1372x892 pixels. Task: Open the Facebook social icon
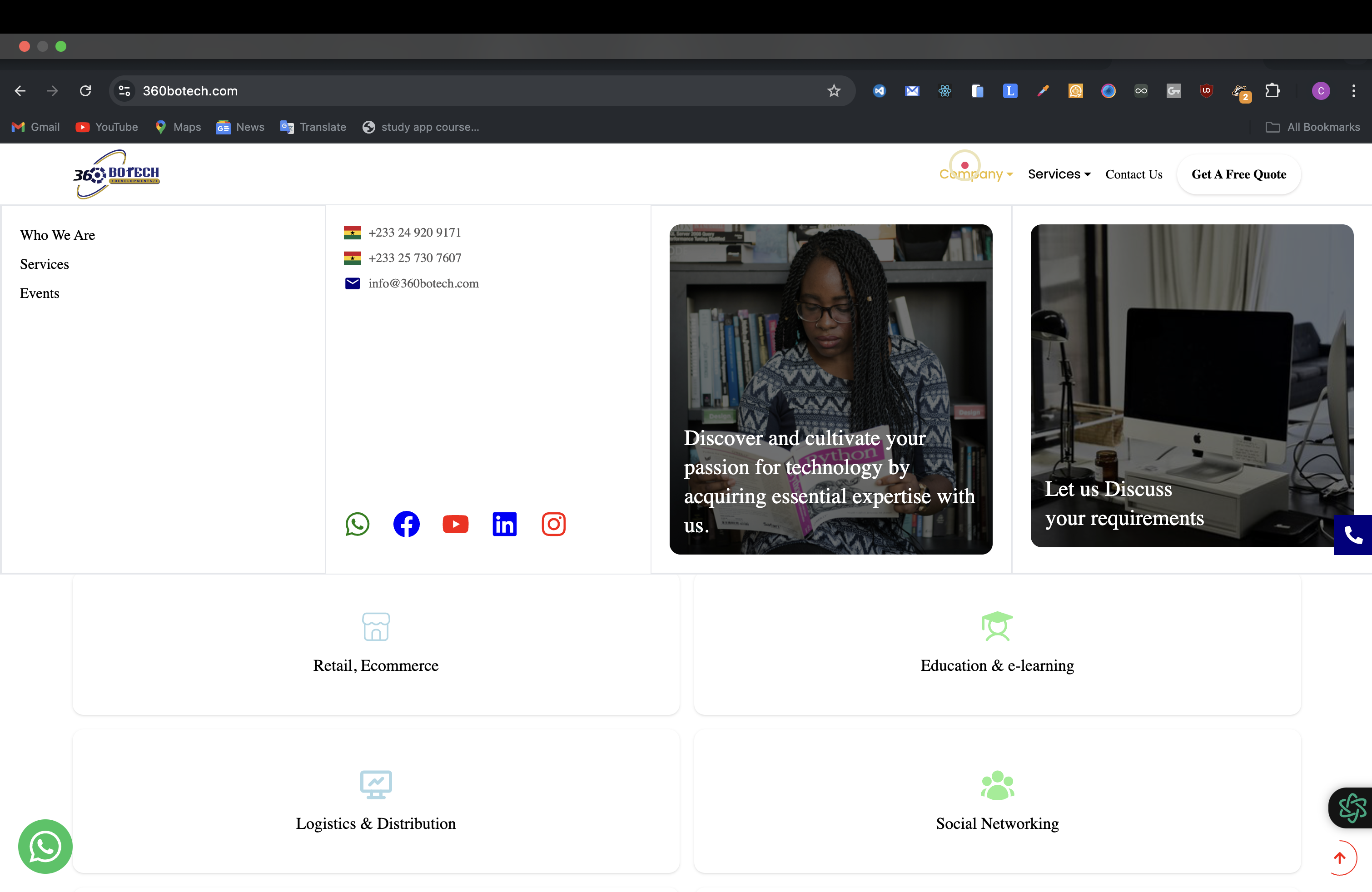pyautogui.click(x=407, y=524)
